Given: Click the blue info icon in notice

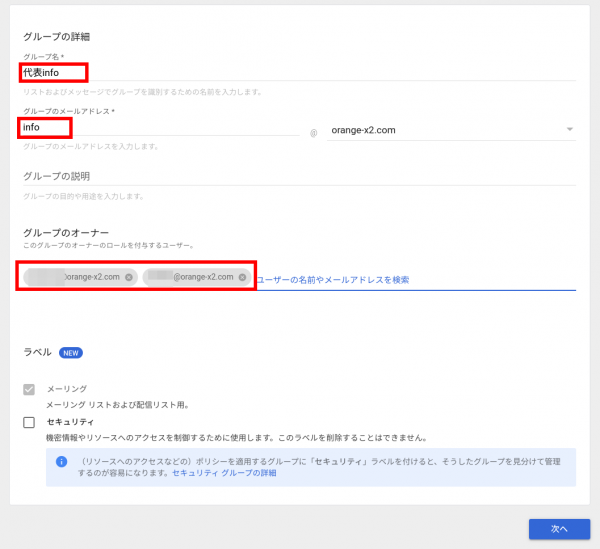Looking at the screenshot, I should [60, 461].
